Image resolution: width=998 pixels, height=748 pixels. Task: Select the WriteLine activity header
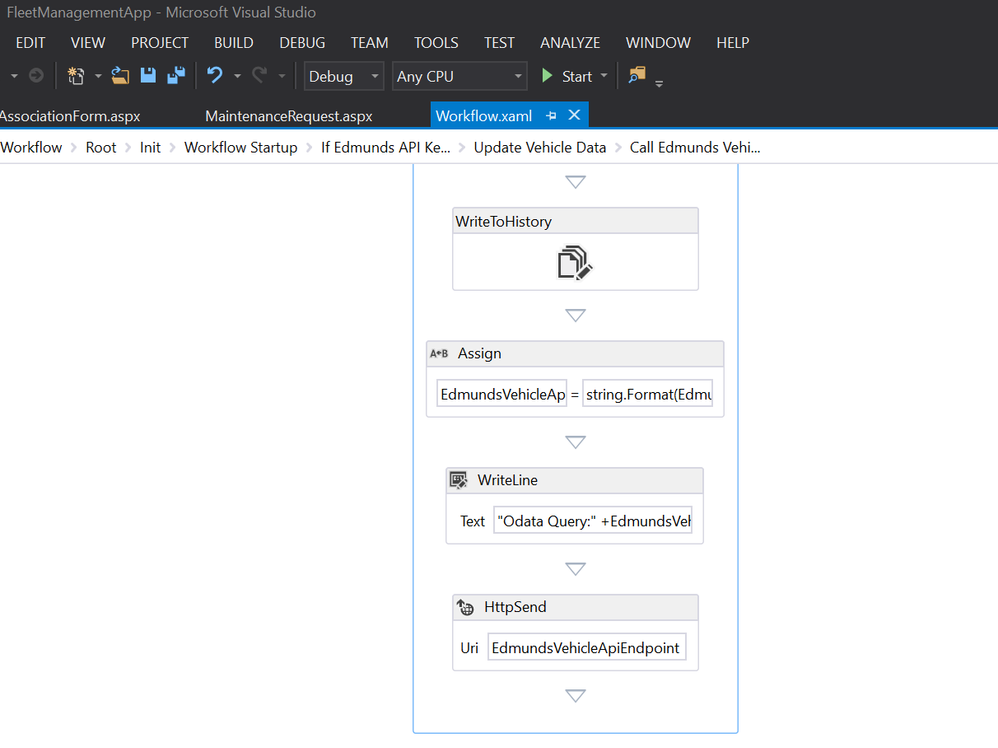point(575,480)
